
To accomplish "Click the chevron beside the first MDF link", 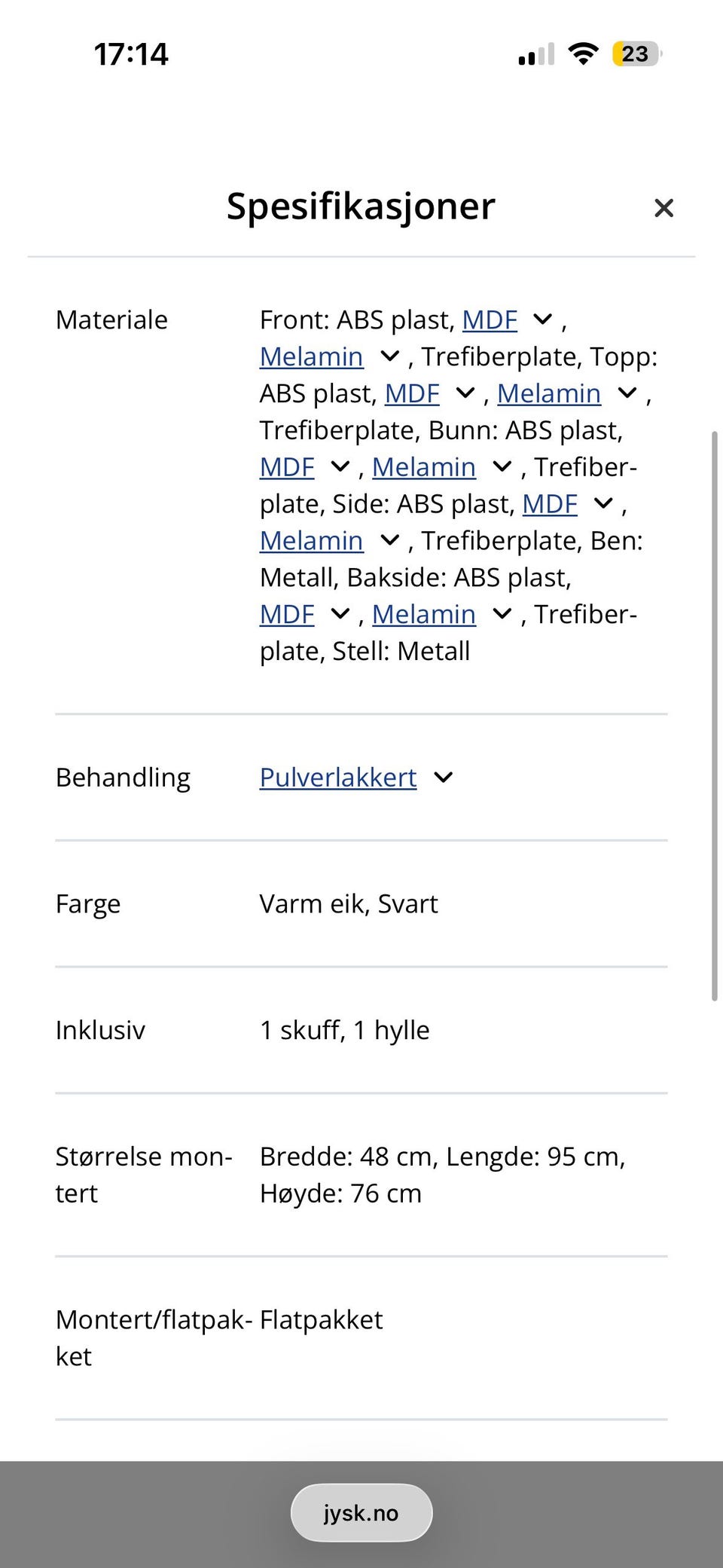I will coord(542,319).
